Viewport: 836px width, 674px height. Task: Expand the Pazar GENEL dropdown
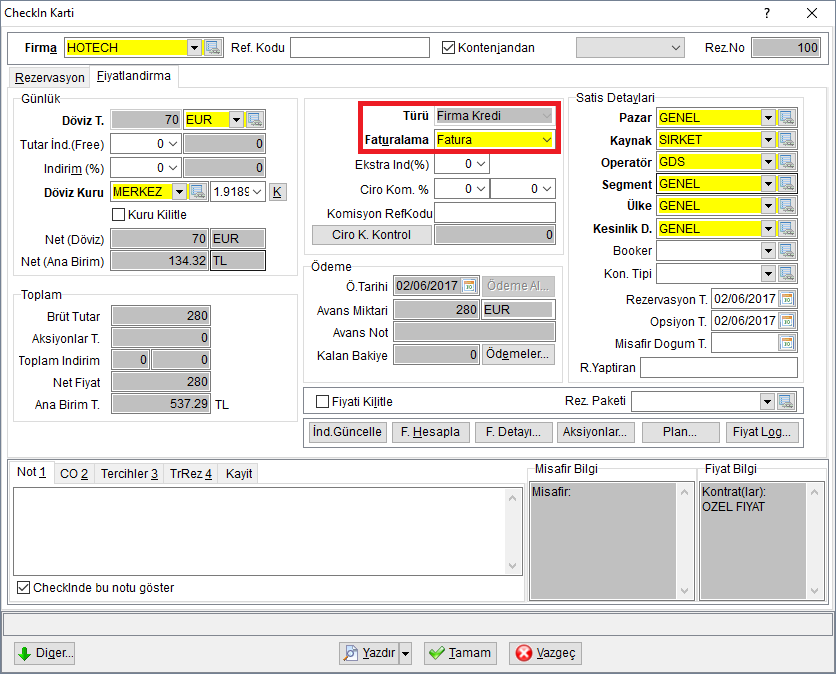(768, 118)
